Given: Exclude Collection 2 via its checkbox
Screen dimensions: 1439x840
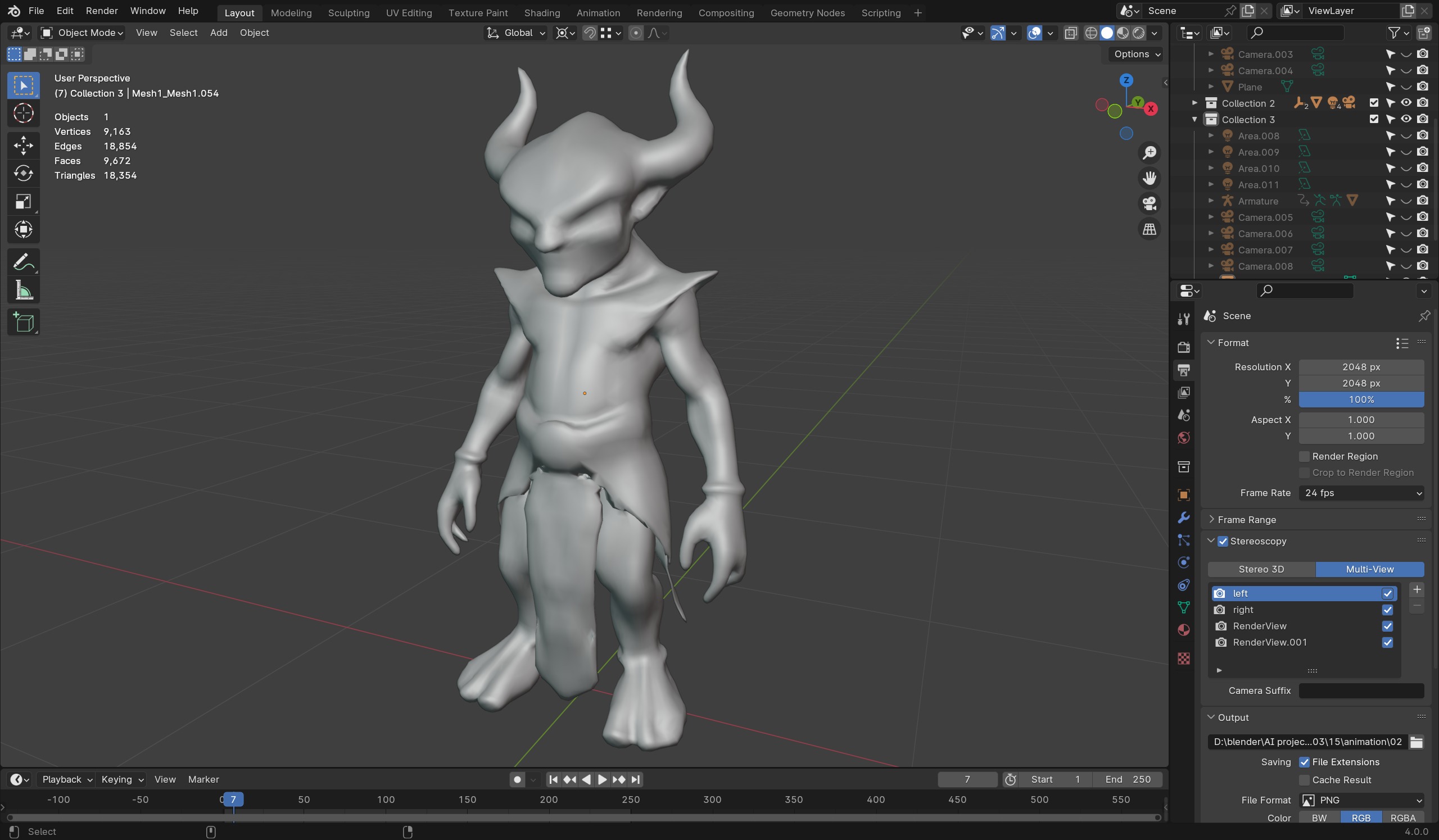Looking at the screenshot, I should point(1374,103).
